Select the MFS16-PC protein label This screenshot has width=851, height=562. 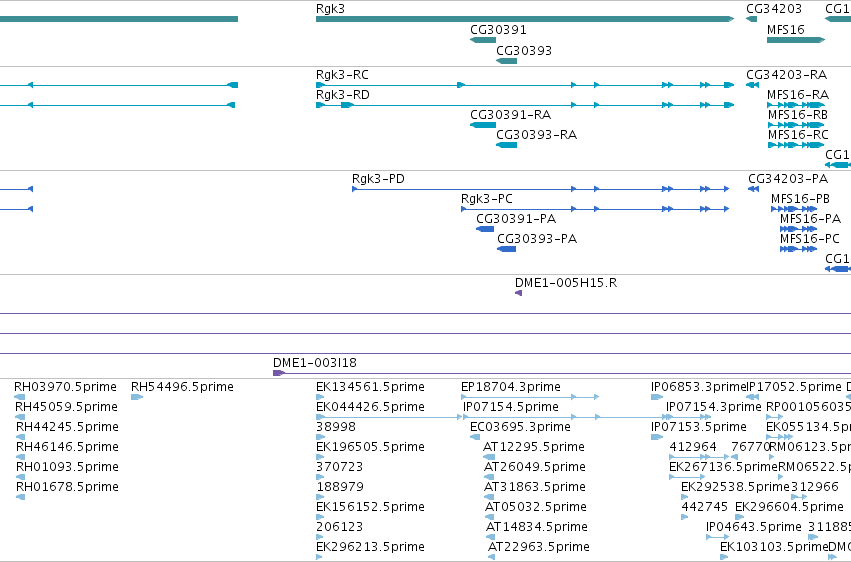(810, 239)
